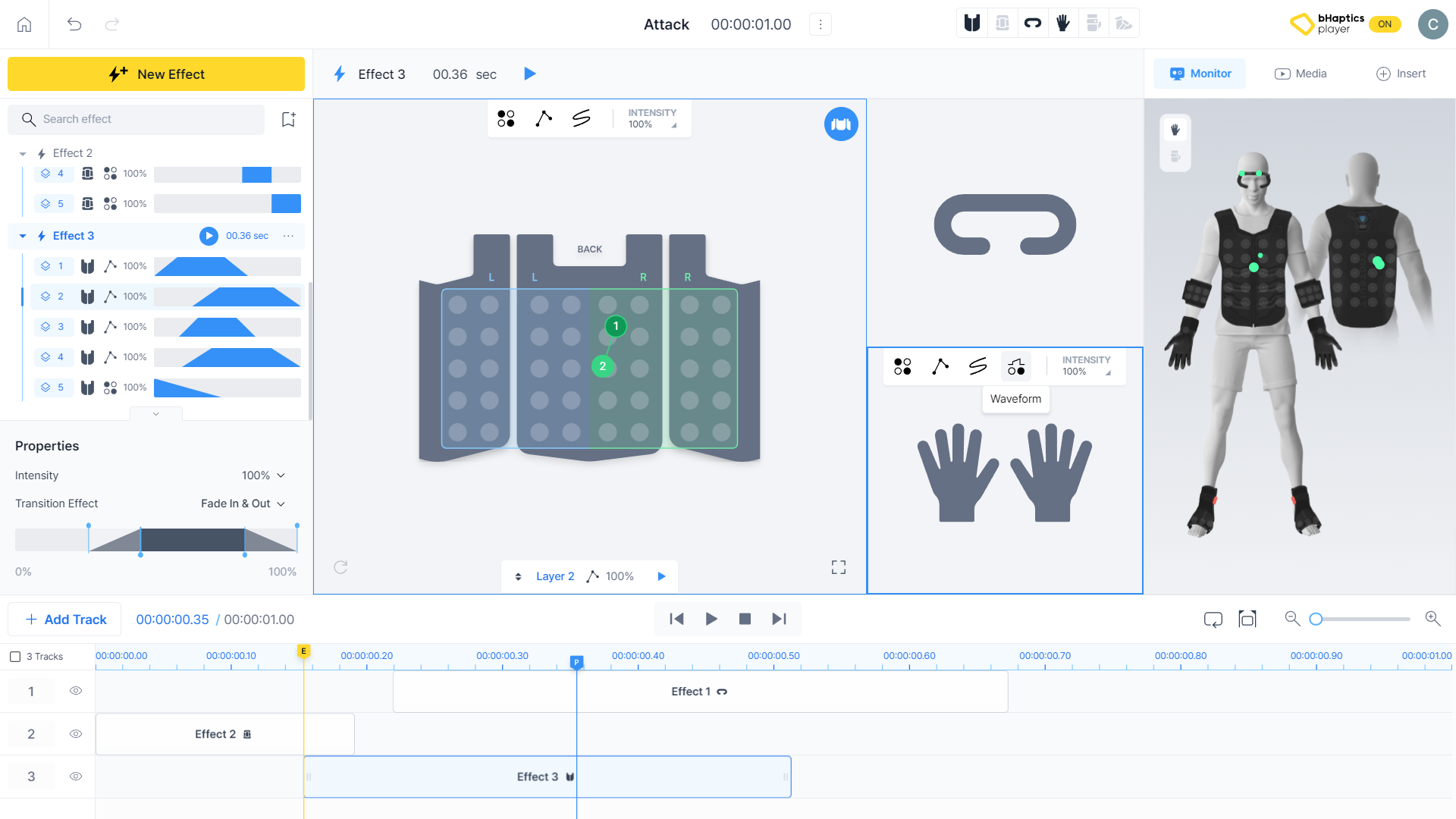Choose Dot mode in vest editor toolbar
The height and width of the screenshot is (819, 1456).
pyautogui.click(x=506, y=118)
